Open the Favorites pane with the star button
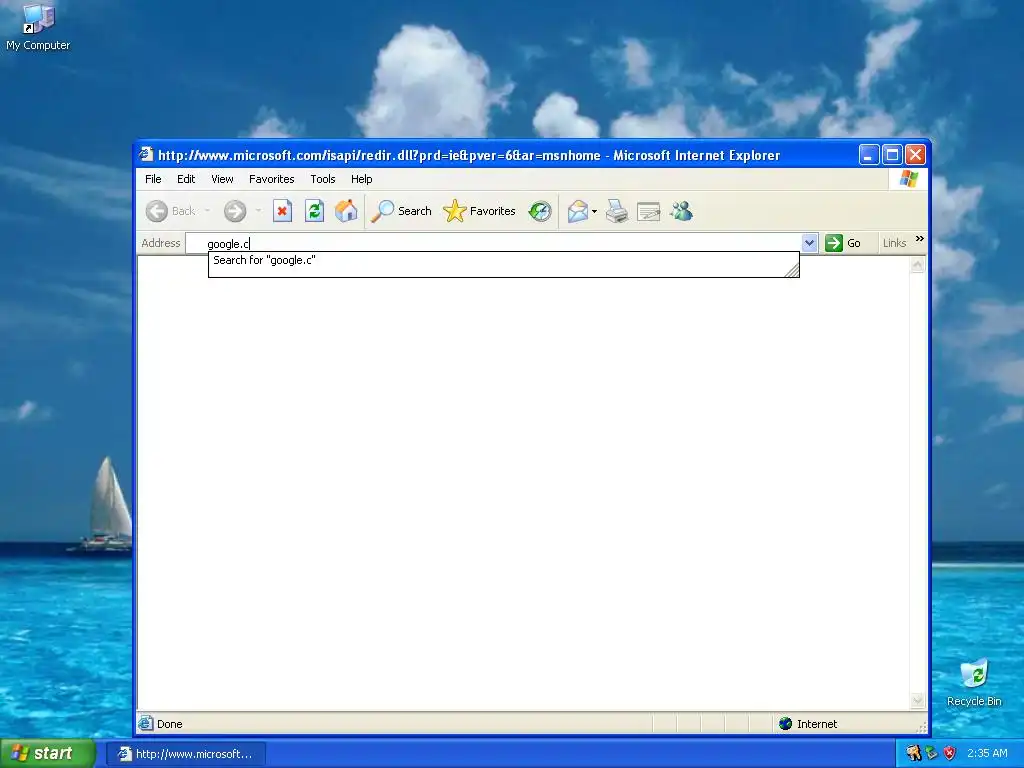This screenshot has height=768, width=1024. tap(479, 211)
